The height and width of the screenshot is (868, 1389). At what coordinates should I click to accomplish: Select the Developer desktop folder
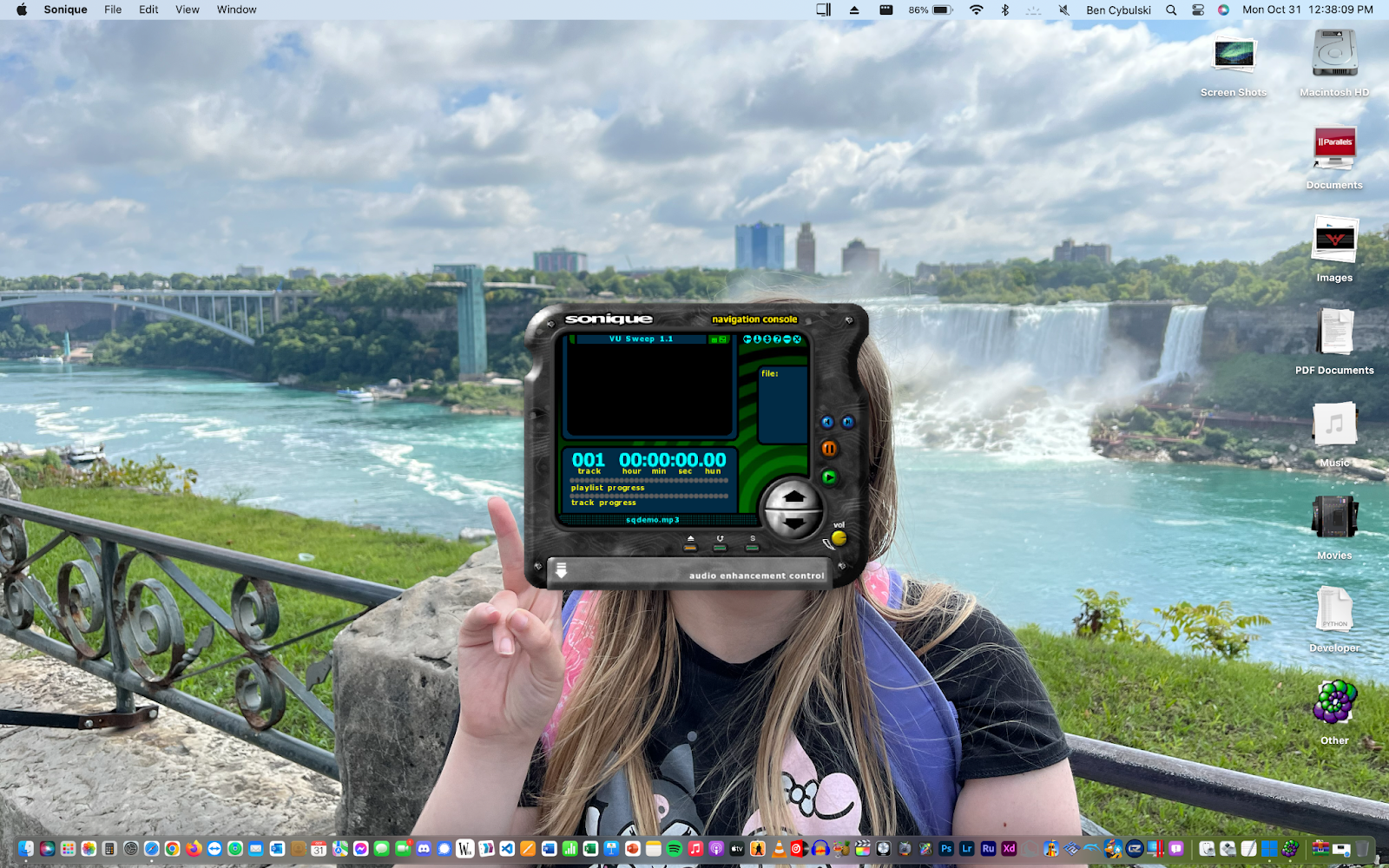tap(1334, 619)
